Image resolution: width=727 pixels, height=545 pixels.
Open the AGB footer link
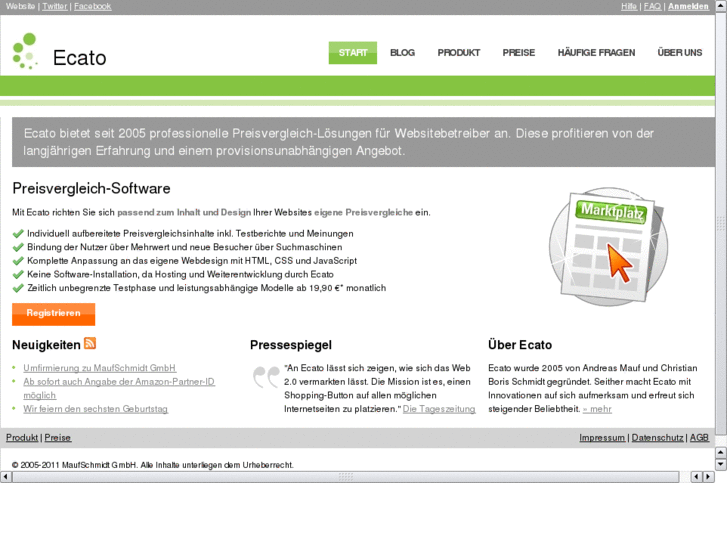tap(699, 437)
